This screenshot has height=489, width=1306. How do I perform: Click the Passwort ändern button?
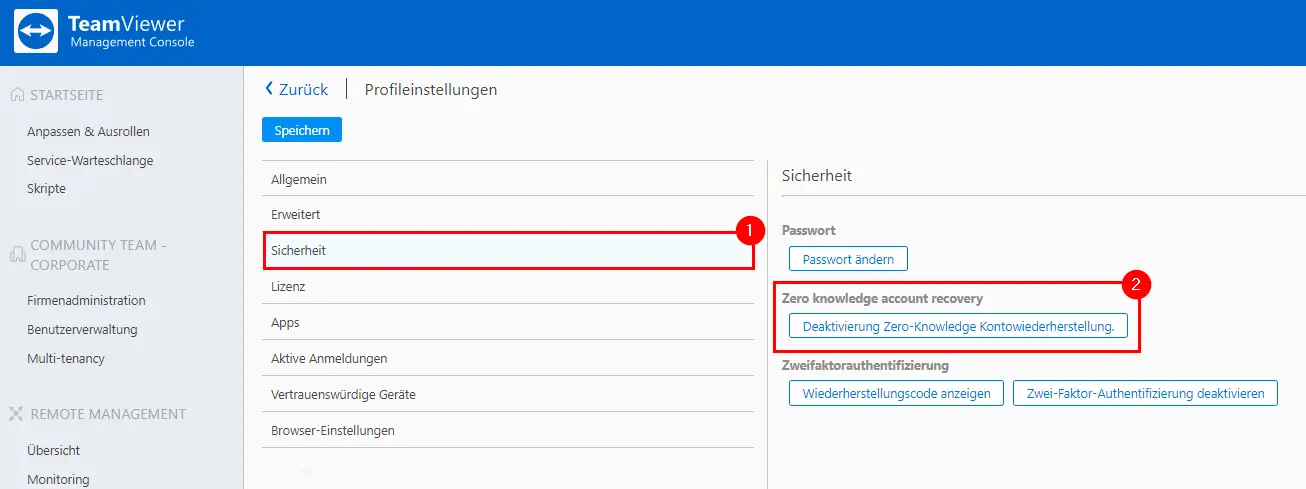[x=848, y=258]
